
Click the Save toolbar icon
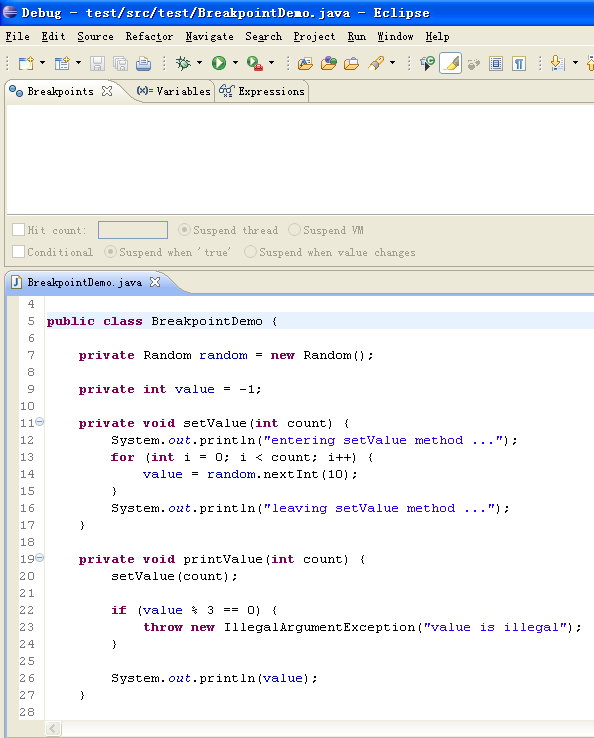tap(97, 63)
